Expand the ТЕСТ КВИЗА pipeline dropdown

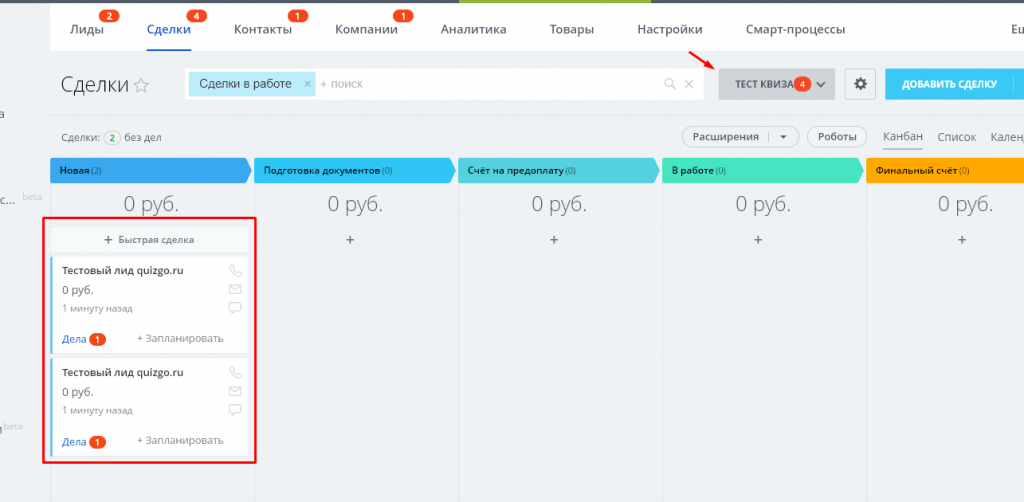(x=821, y=85)
